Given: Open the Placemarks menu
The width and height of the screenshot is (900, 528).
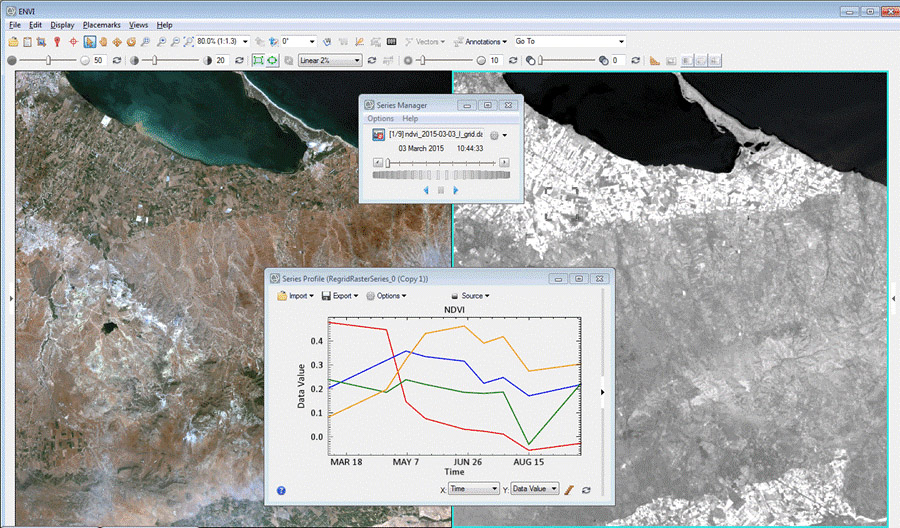Looking at the screenshot, I should [x=103, y=24].
